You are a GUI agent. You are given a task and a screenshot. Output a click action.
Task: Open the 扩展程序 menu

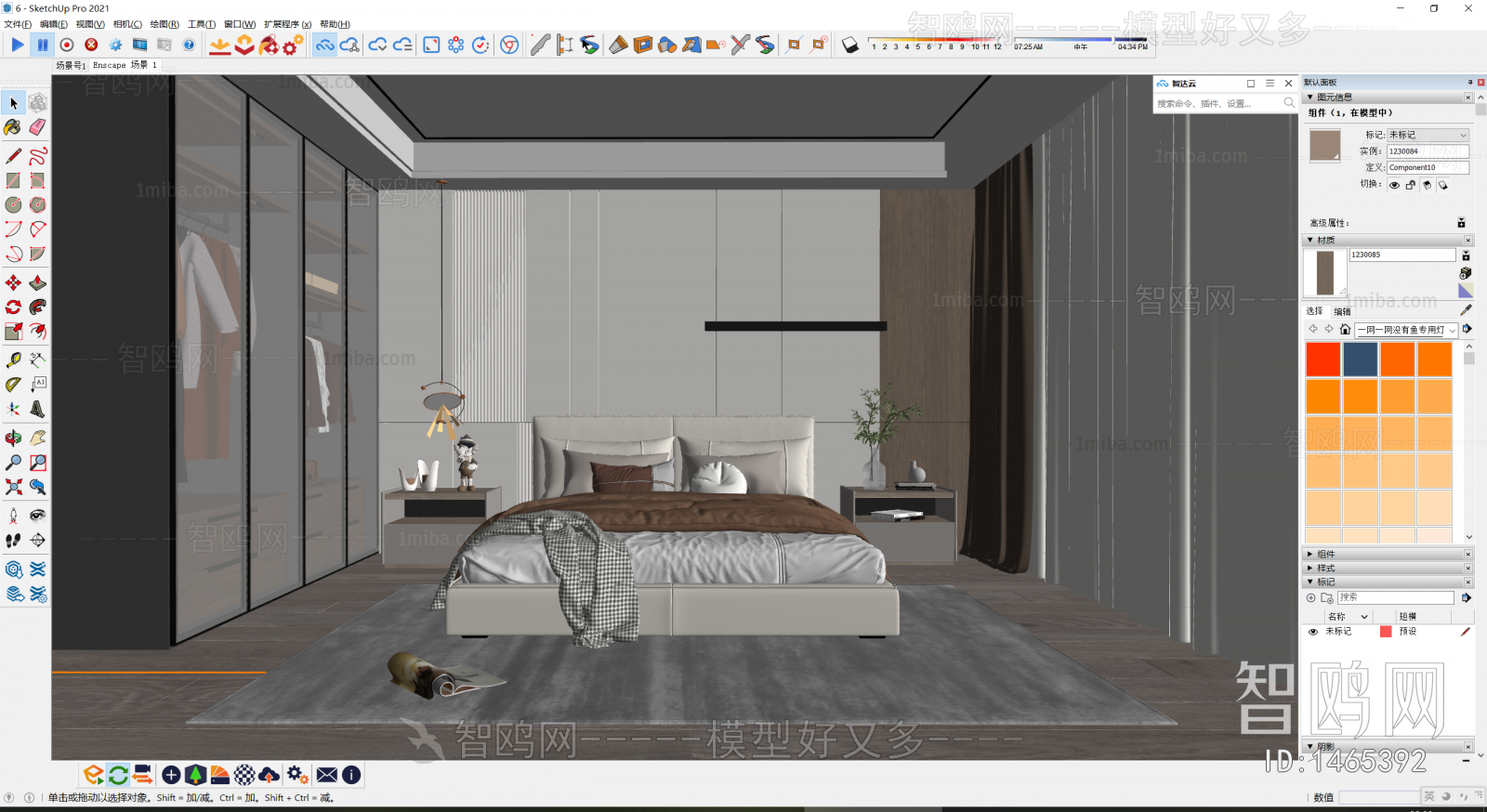[288, 24]
